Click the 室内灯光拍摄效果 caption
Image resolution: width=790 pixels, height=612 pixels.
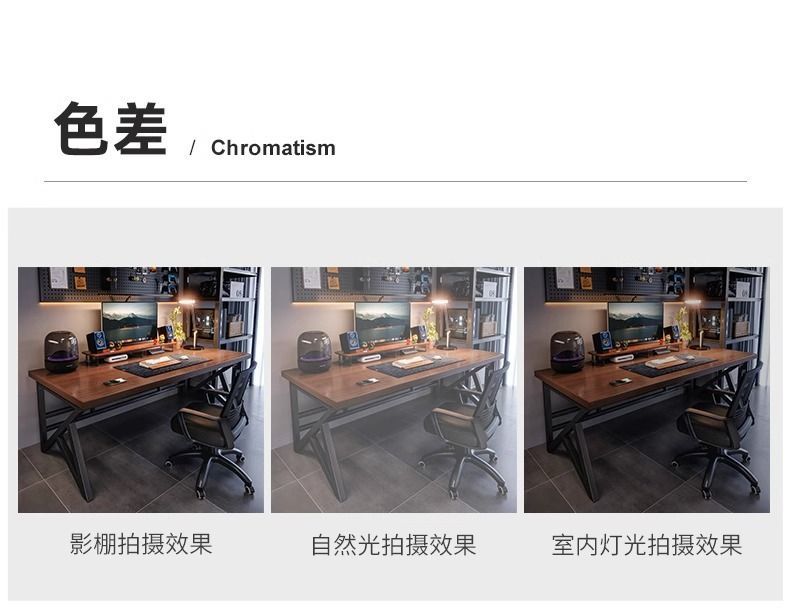tap(647, 545)
